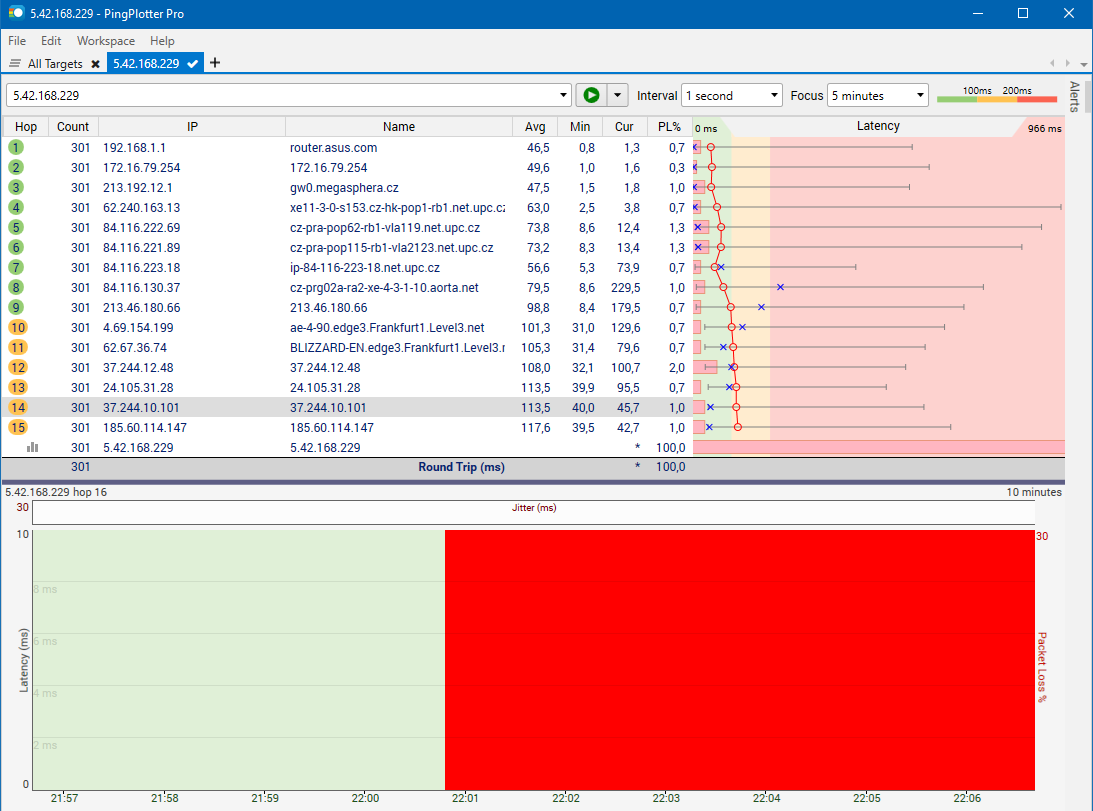Open the Focus '5 minutes' dropdown
The image size is (1093, 811).
878,96
